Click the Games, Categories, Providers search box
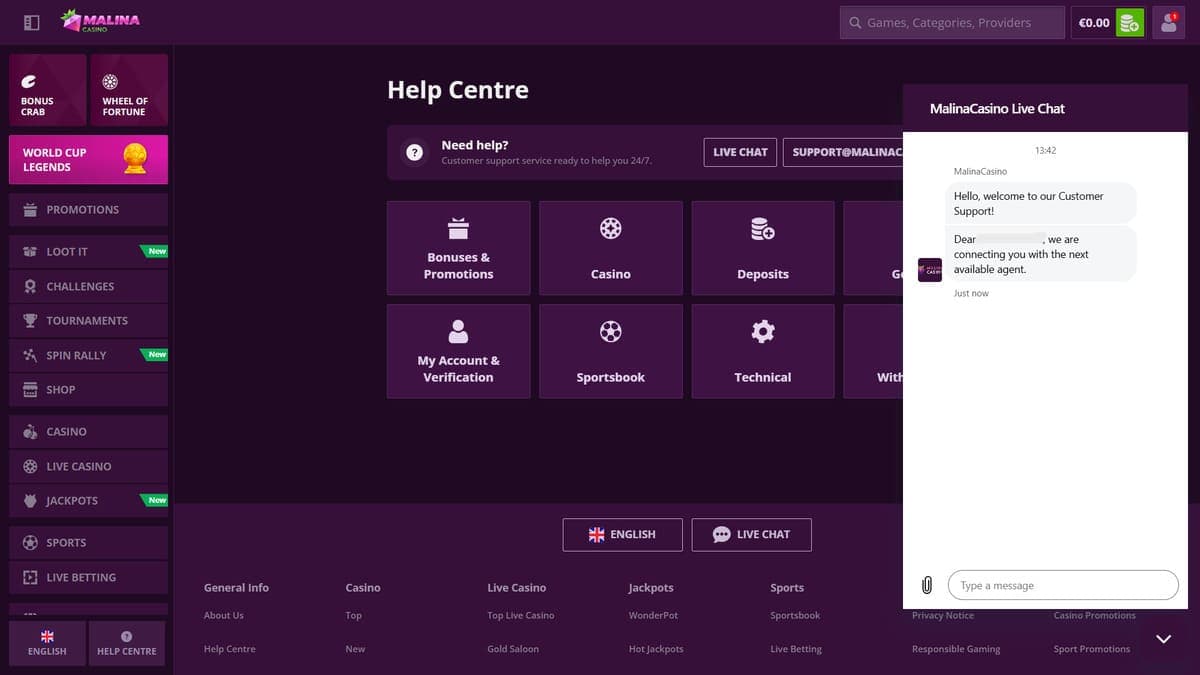This screenshot has height=675, width=1200. coord(952,22)
